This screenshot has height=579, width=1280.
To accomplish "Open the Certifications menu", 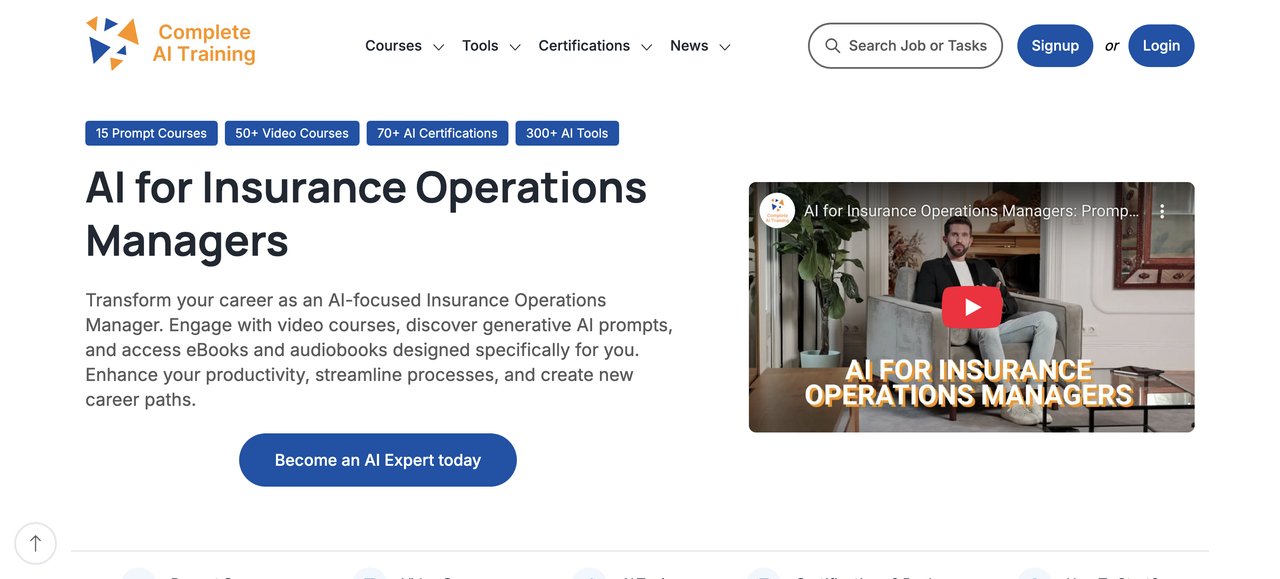I will [584, 46].
